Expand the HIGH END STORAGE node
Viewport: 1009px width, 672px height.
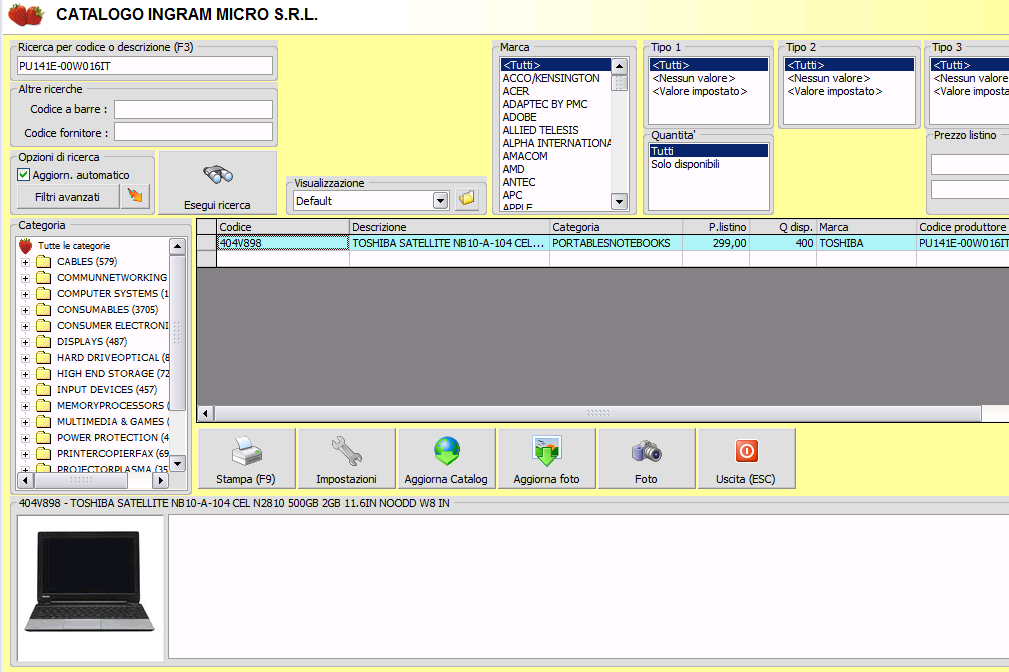(x=25, y=374)
